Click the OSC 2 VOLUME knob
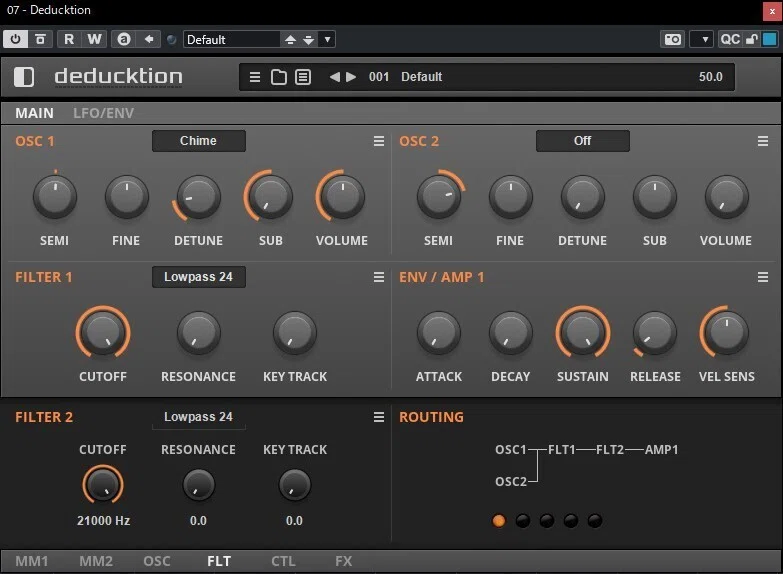This screenshot has height=574, width=783. click(x=727, y=197)
